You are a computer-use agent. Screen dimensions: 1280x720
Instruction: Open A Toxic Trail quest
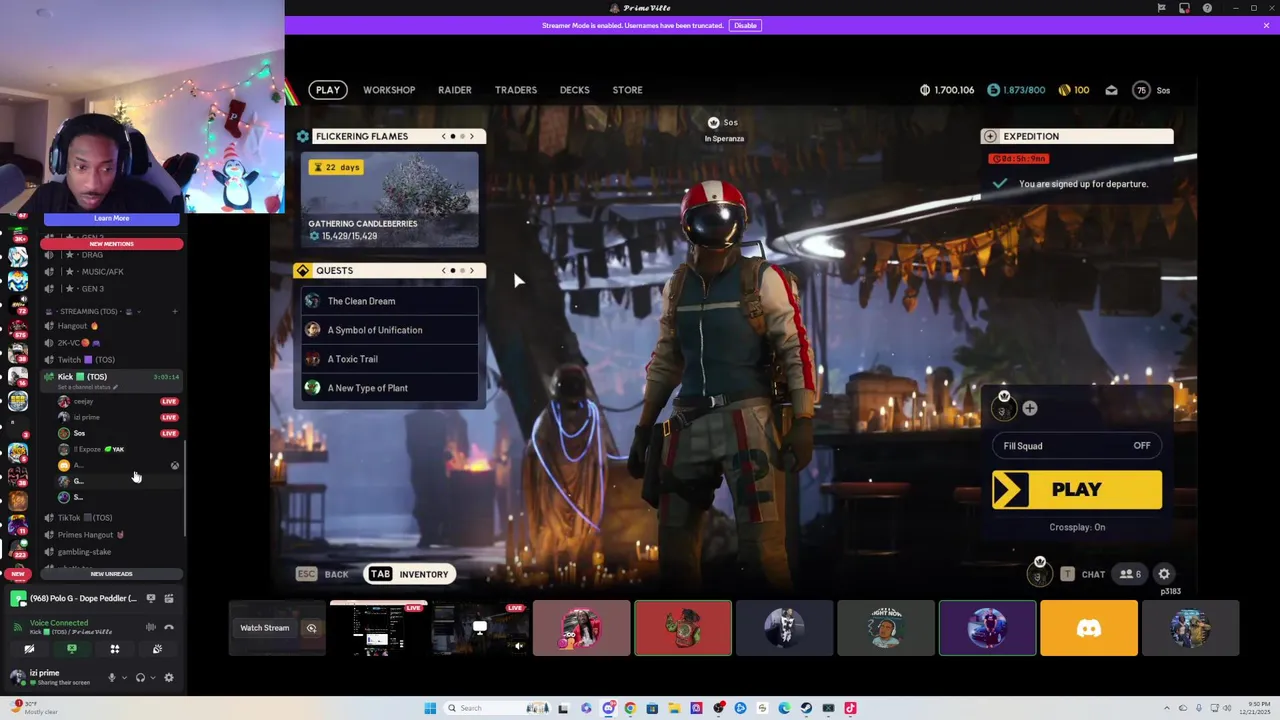pos(390,359)
